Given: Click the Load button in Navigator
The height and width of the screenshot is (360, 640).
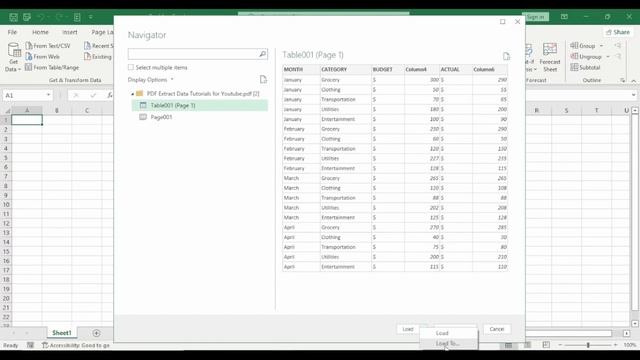Looking at the screenshot, I should [408, 329].
